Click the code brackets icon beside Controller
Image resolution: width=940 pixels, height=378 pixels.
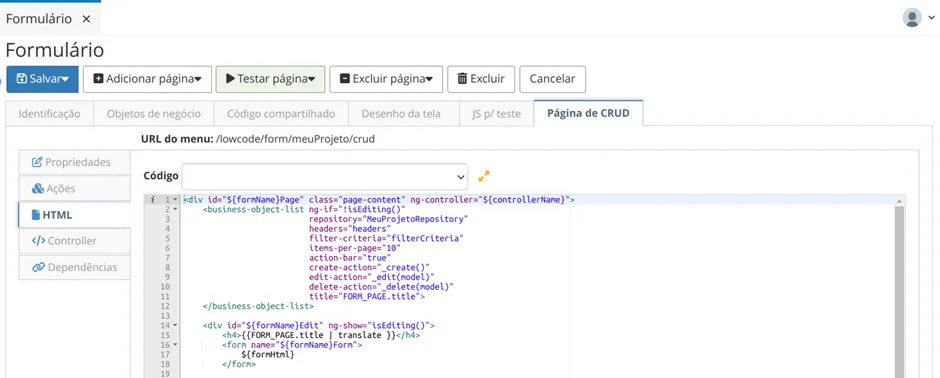[38, 241]
